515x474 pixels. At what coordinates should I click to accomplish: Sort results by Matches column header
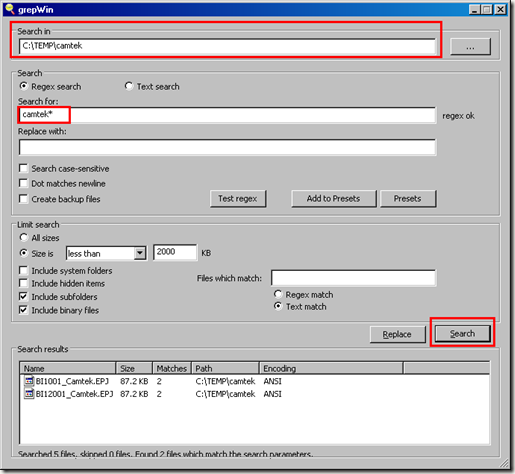[x=172, y=368]
